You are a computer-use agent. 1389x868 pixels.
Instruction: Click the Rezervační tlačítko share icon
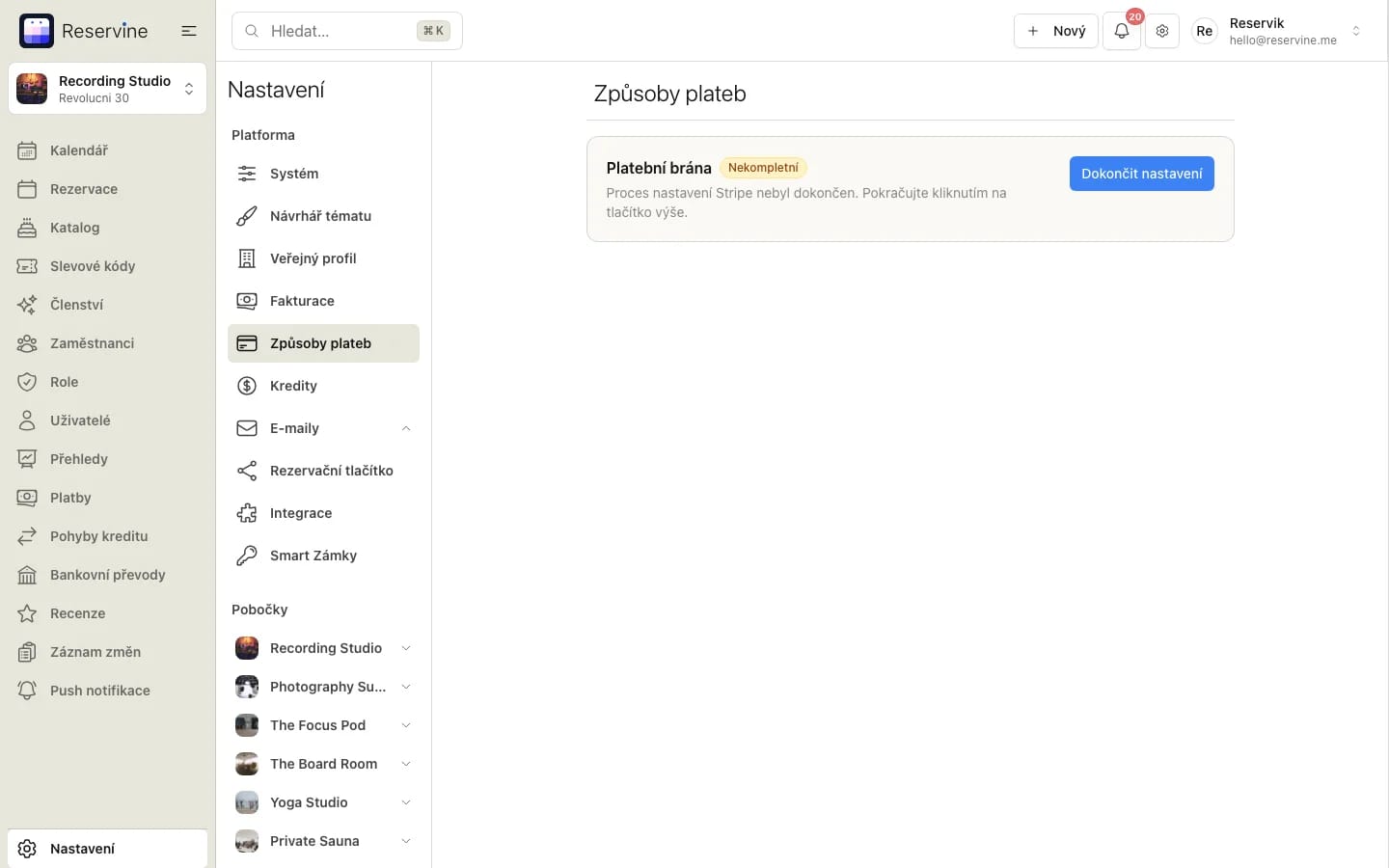(x=247, y=471)
